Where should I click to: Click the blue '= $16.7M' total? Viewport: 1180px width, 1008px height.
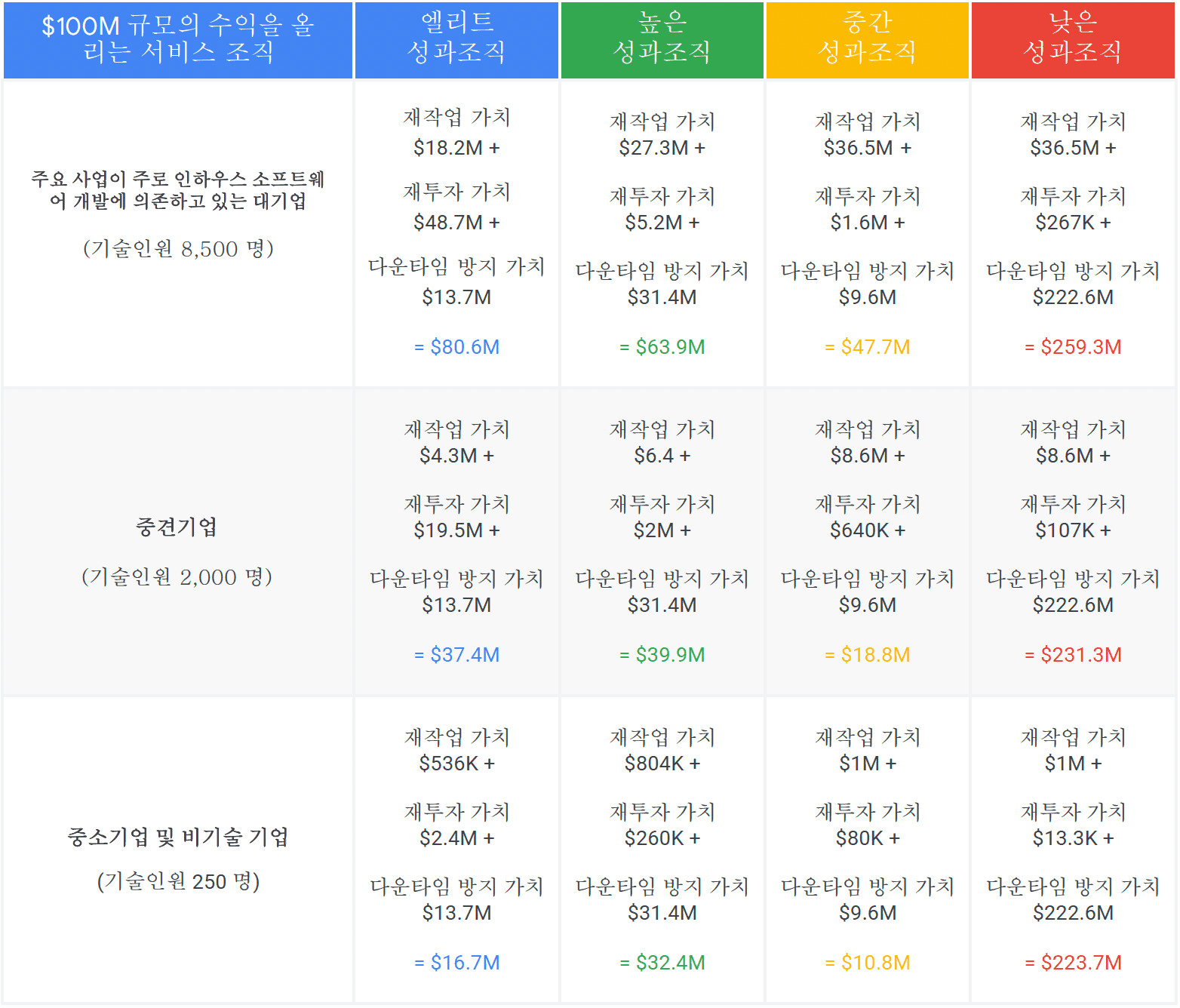click(x=456, y=963)
